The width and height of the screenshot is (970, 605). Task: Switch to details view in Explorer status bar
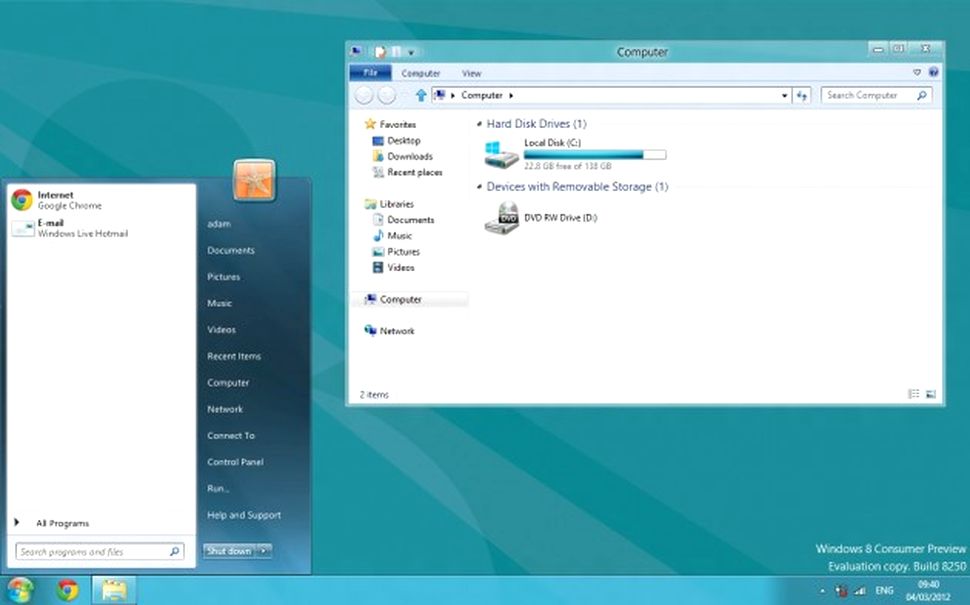(x=914, y=394)
